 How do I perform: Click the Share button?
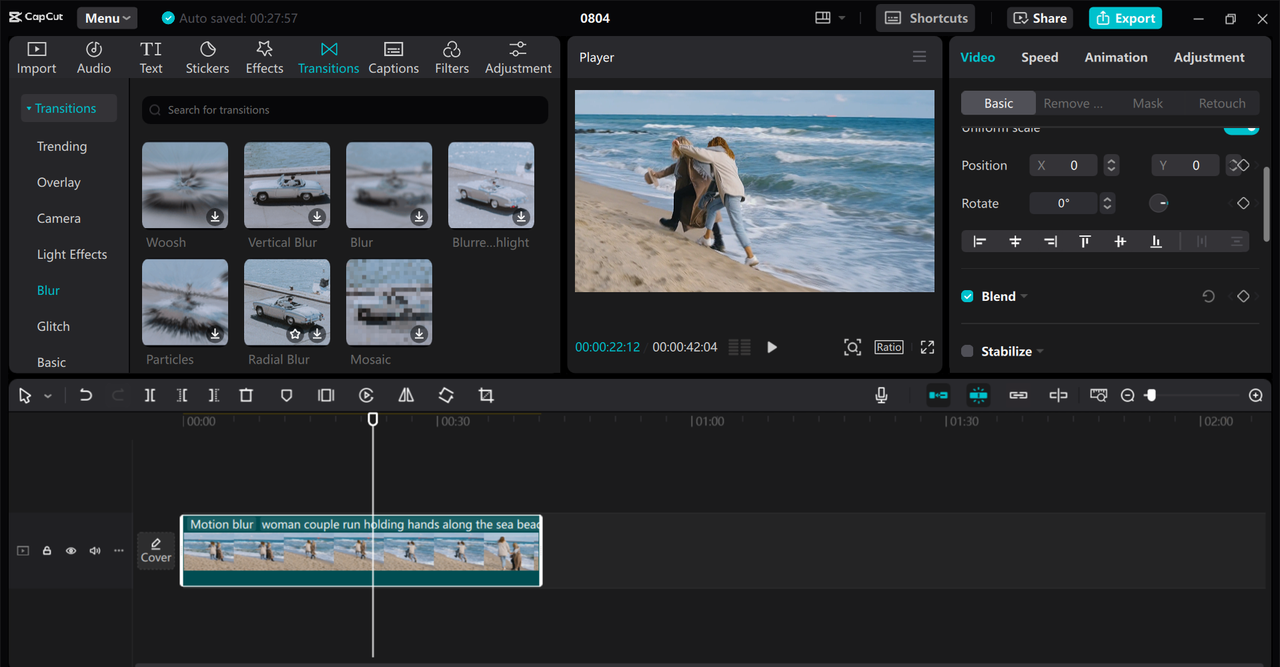pos(1040,18)
